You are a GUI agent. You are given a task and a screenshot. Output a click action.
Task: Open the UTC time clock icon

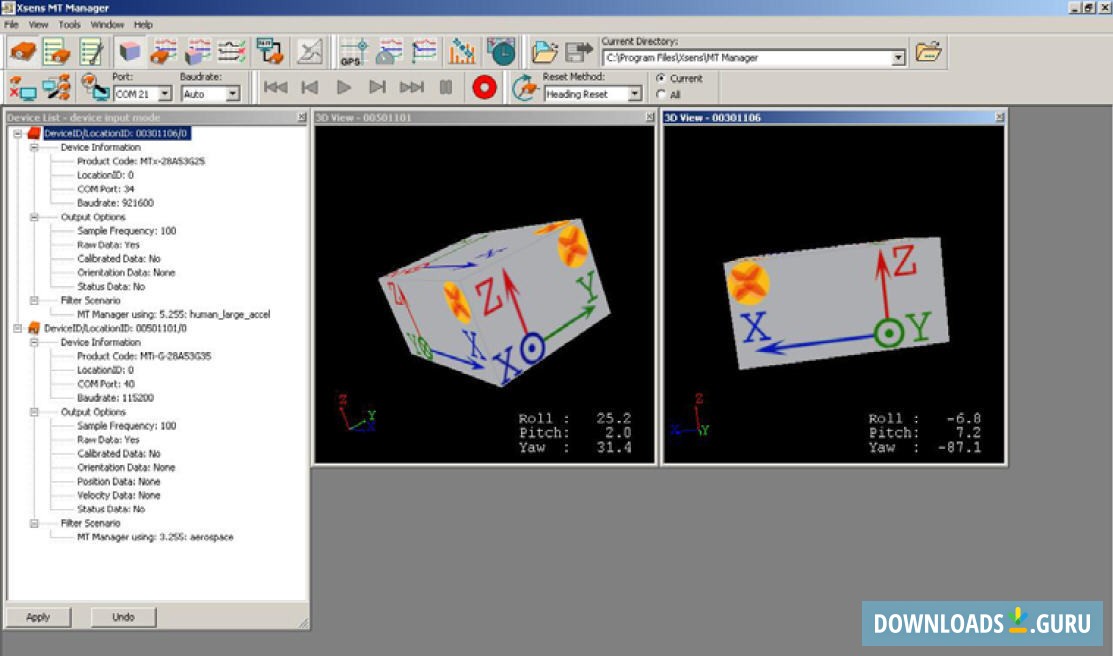click(x=500, y=52)
